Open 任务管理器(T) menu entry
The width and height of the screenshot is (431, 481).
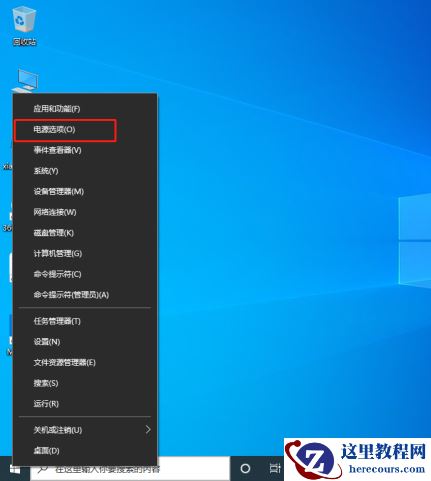tap(85, 321)
